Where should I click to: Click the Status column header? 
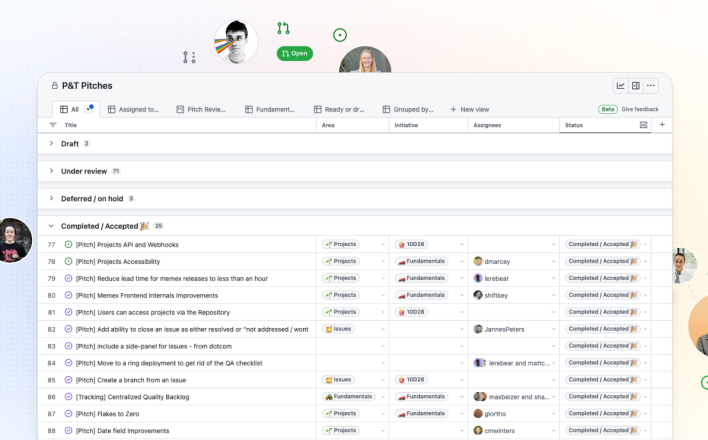[x=573, y=125]
